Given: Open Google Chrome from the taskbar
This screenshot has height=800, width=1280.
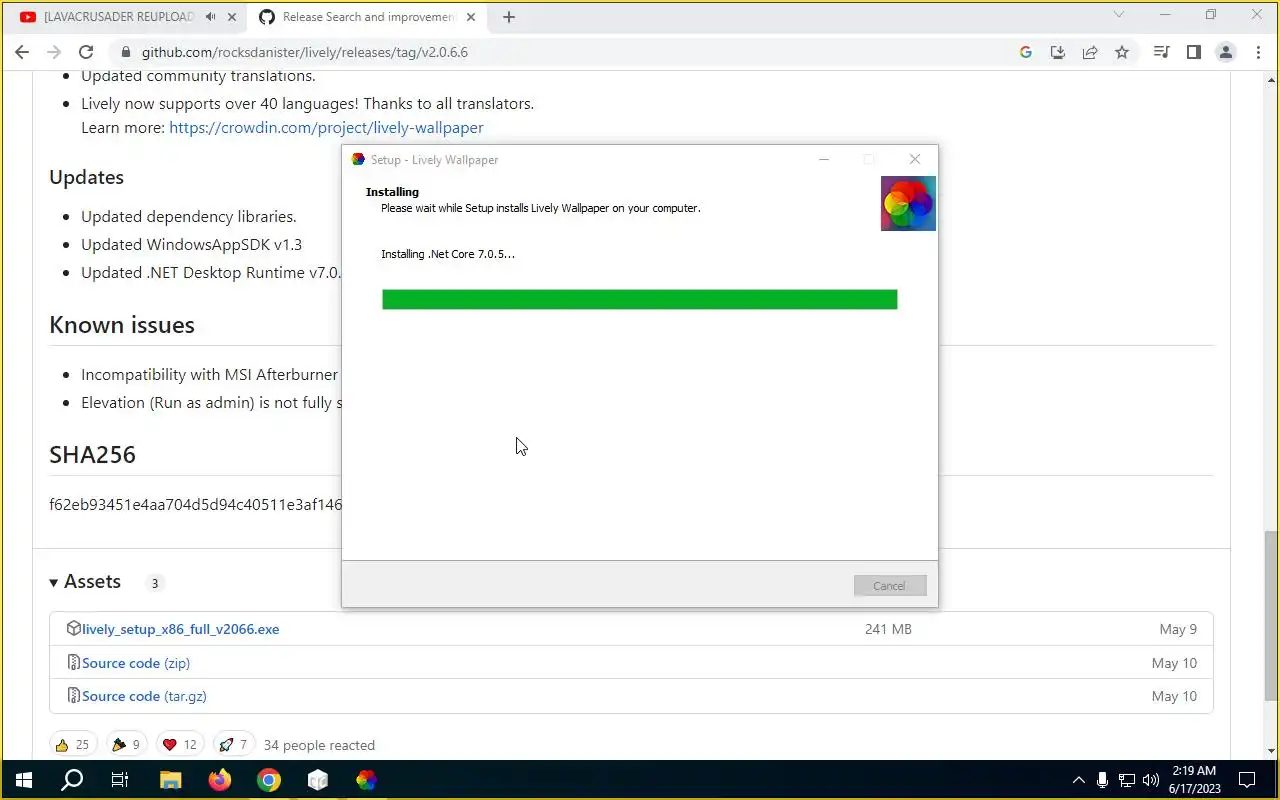Looking at the screenshot, I should 268,780.
